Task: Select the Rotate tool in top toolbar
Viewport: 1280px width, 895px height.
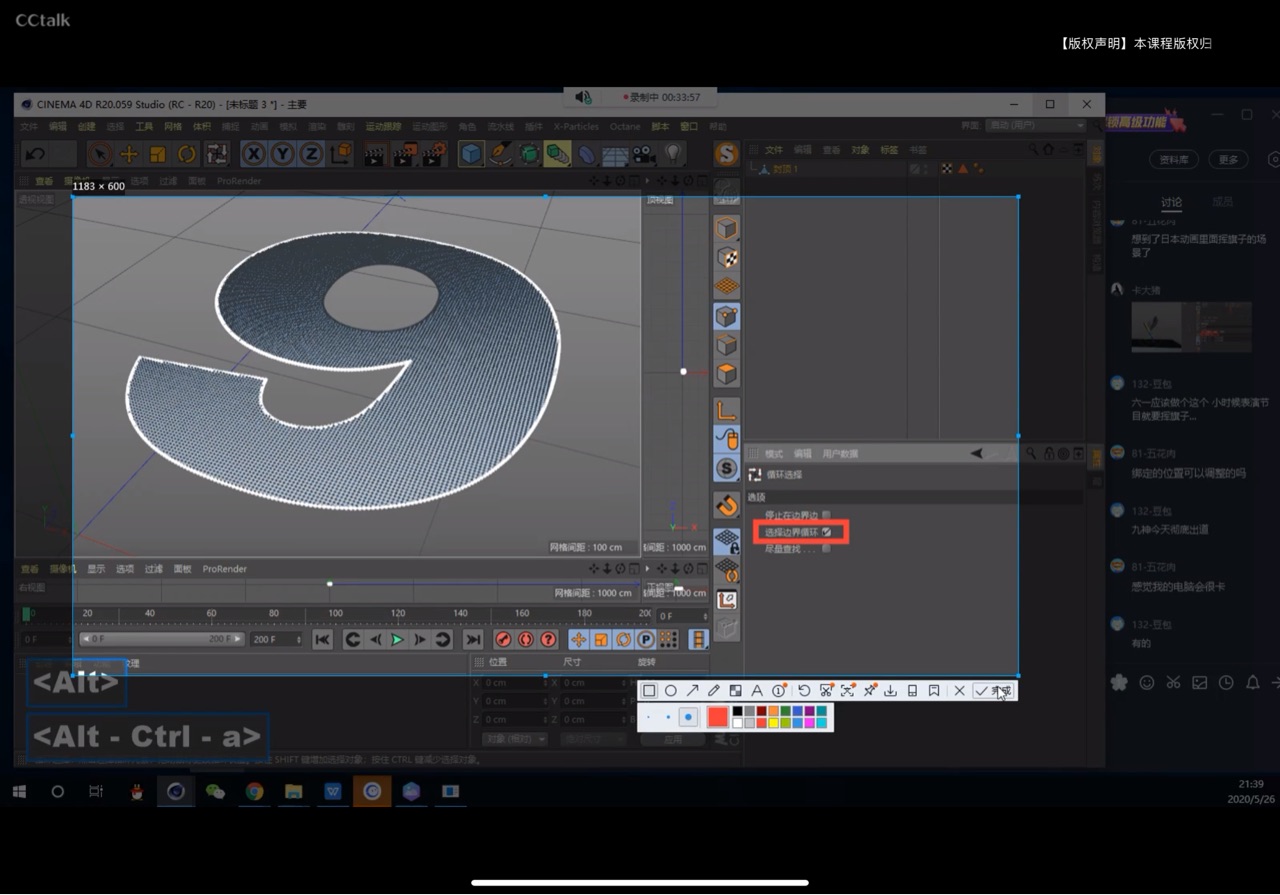Action: tap(187, 154)
